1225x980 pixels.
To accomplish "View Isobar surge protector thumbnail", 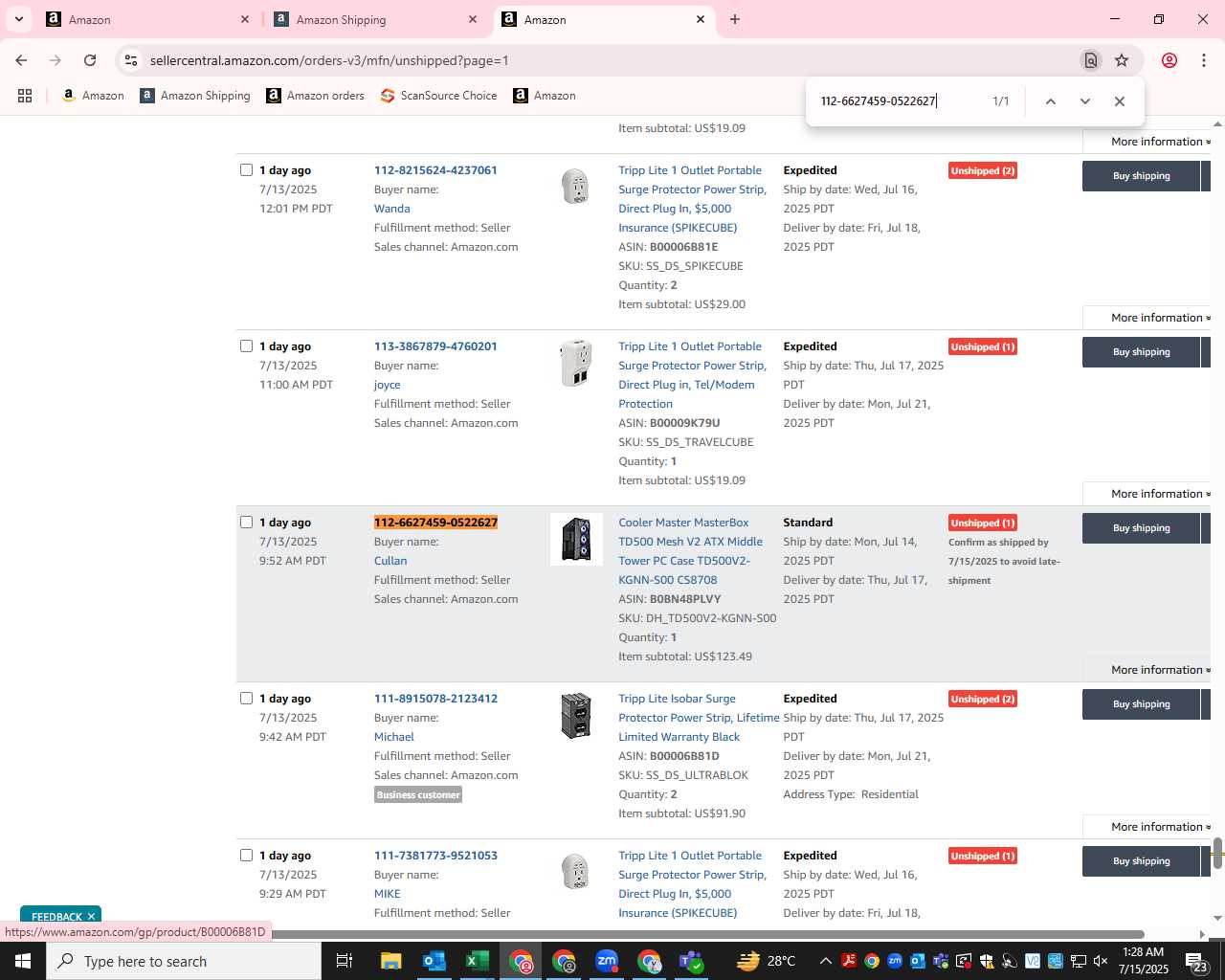I will pos(576,716).
